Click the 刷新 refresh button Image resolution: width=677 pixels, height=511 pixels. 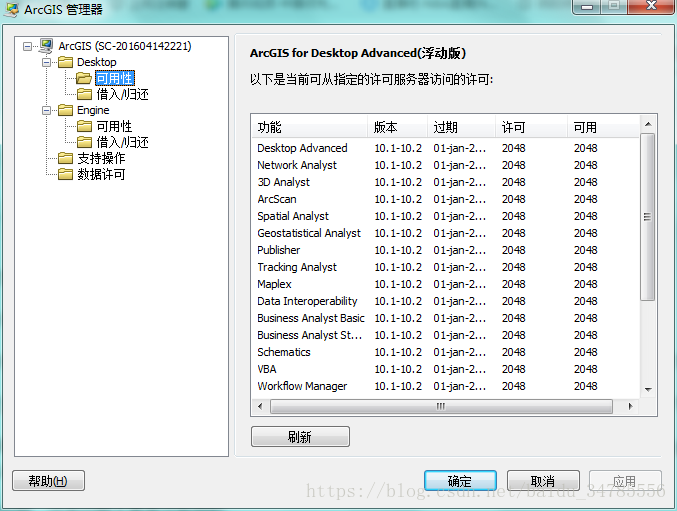point(300,437)
